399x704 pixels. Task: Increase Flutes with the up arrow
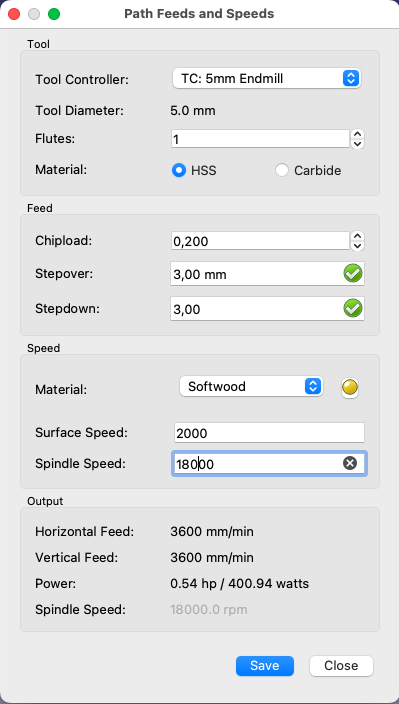(x=357, y=134)
